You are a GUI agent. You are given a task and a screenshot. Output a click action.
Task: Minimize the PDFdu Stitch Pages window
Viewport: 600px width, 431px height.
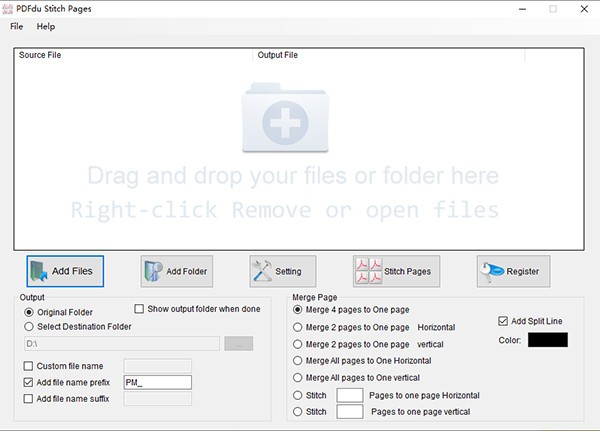pos(523,9)
